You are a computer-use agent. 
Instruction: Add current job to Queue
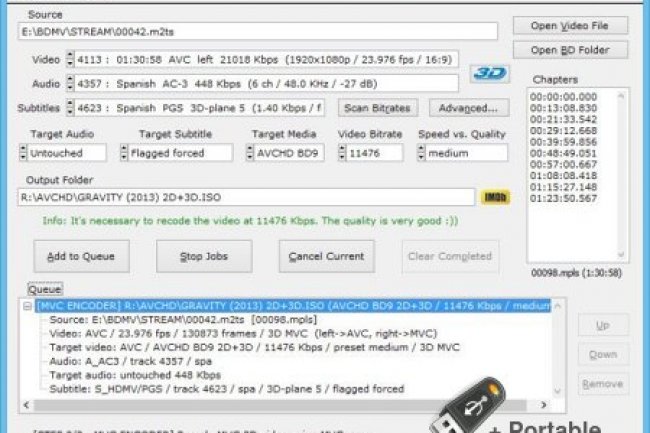click(x=81, y=256)
